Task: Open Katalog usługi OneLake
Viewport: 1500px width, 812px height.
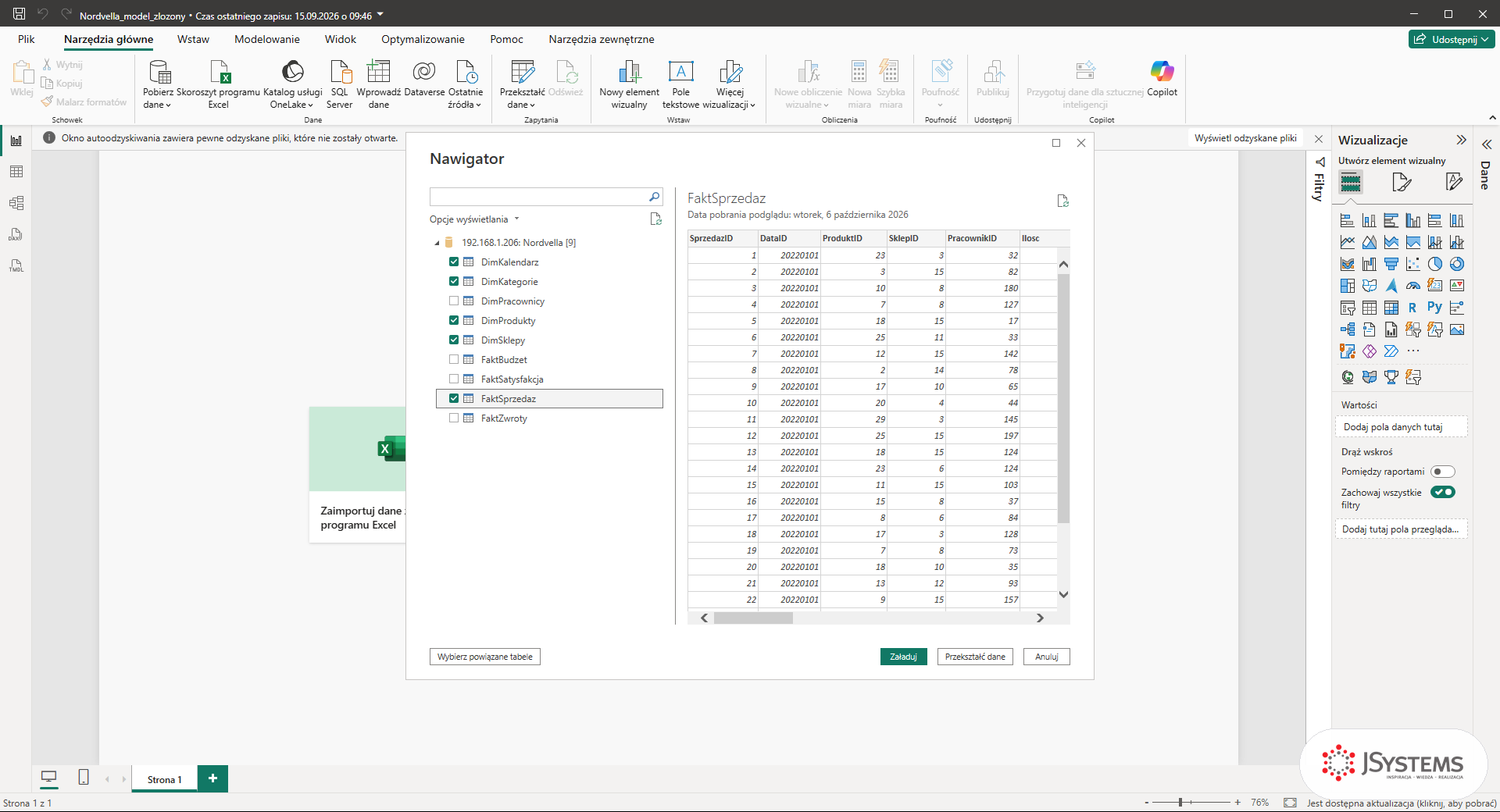Action: pyautogui.click(x=292, y=84)
